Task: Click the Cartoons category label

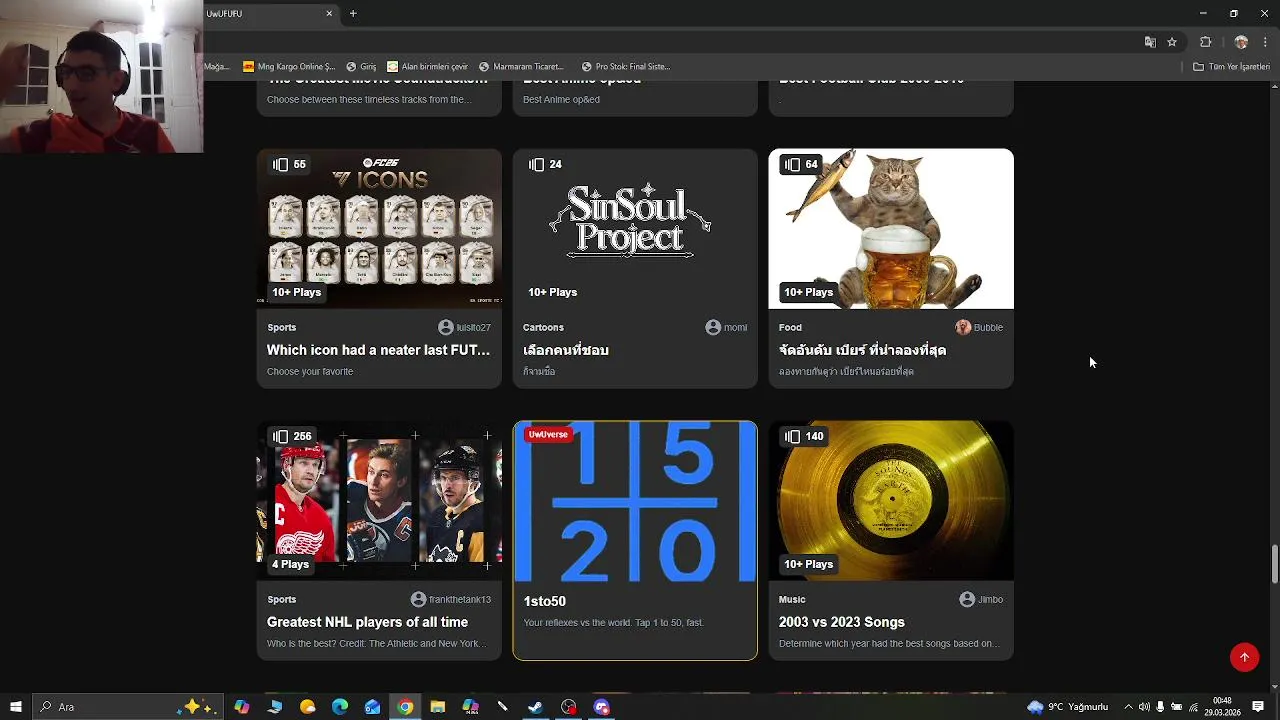Action: 543,327
